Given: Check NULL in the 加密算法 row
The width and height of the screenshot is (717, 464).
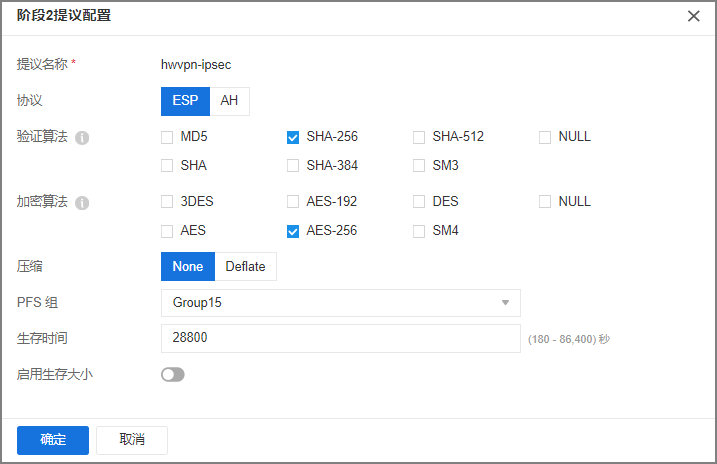Looking at the screenshot, I should pos(545,202).
